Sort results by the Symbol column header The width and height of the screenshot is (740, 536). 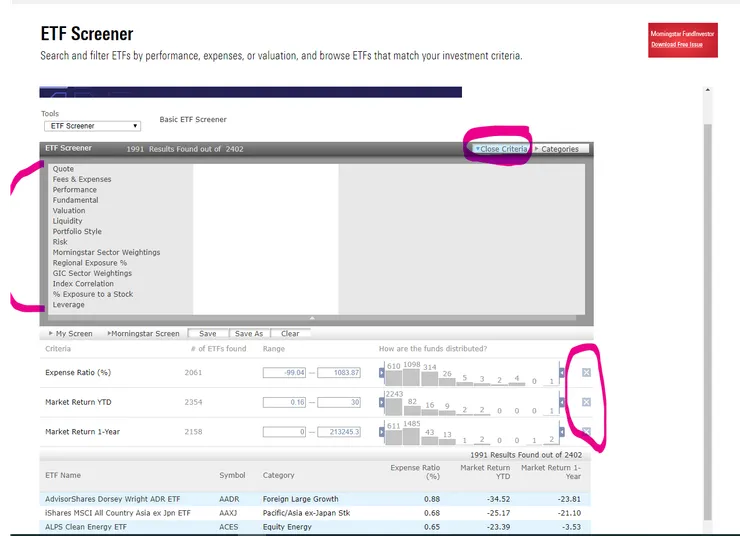tap(232, 475)
